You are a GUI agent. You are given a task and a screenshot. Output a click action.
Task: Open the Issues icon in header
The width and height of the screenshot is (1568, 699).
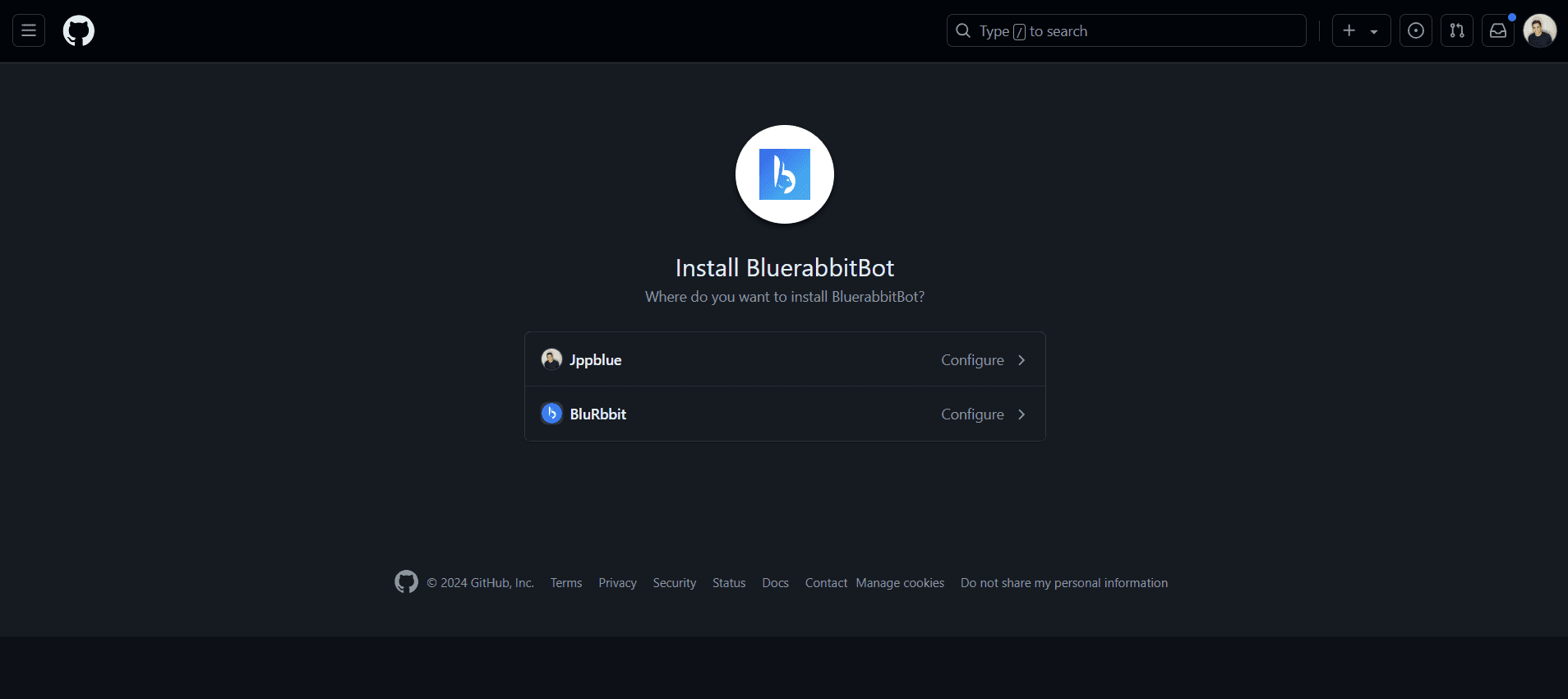(1415, 31)
